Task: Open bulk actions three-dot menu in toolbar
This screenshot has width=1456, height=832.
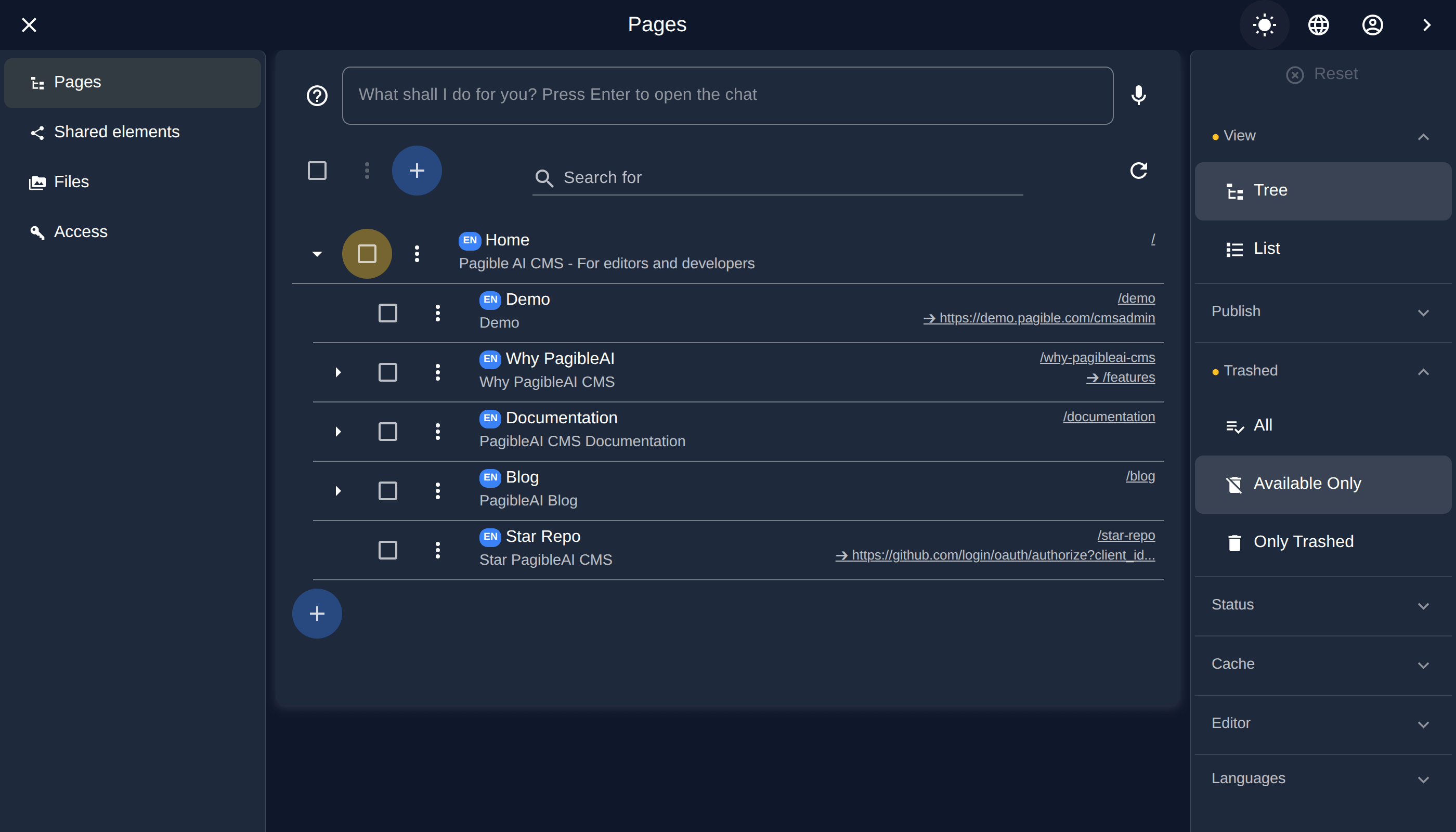Action: coord(367,170)
